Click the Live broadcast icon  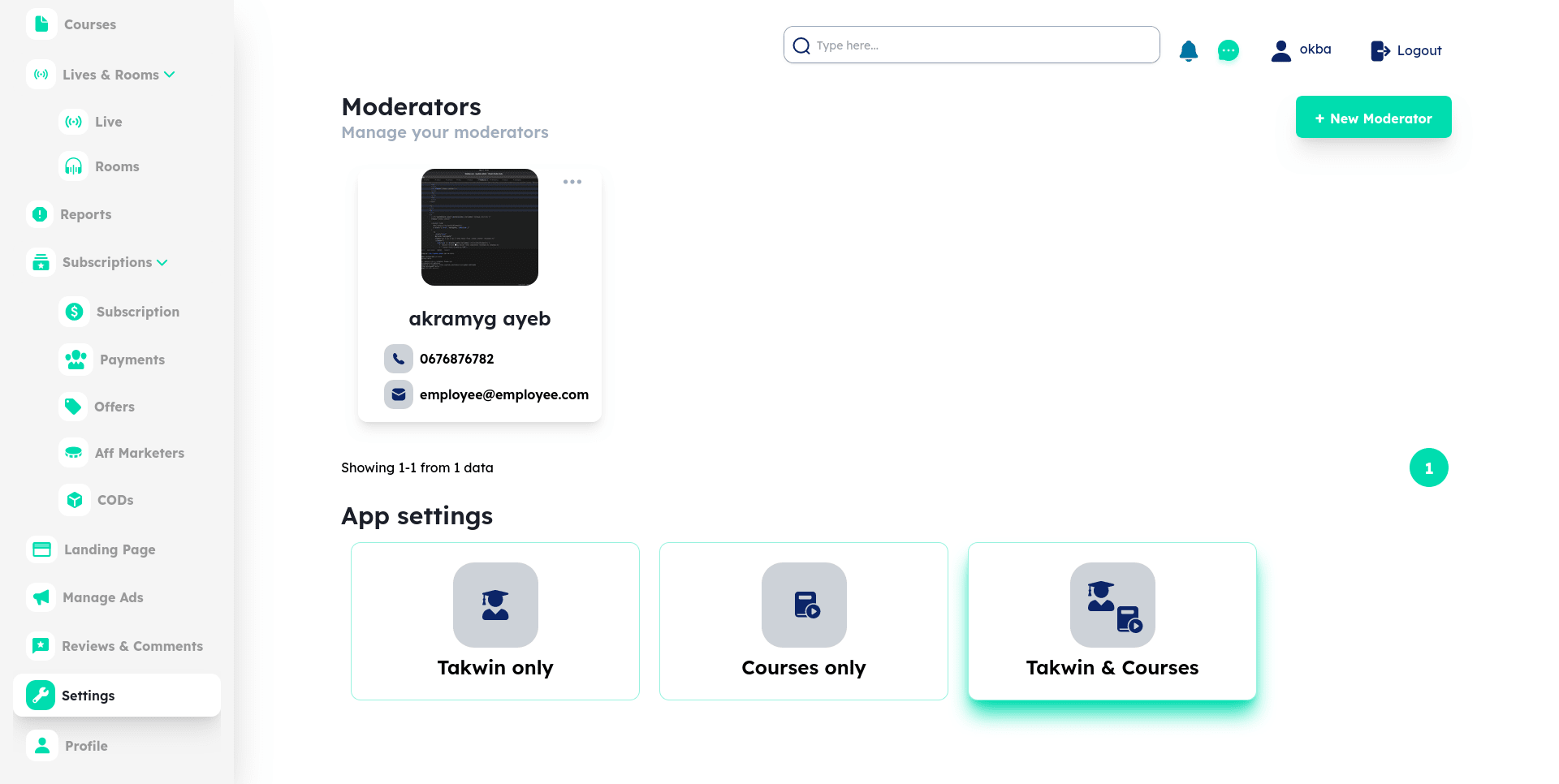(74, 122)
